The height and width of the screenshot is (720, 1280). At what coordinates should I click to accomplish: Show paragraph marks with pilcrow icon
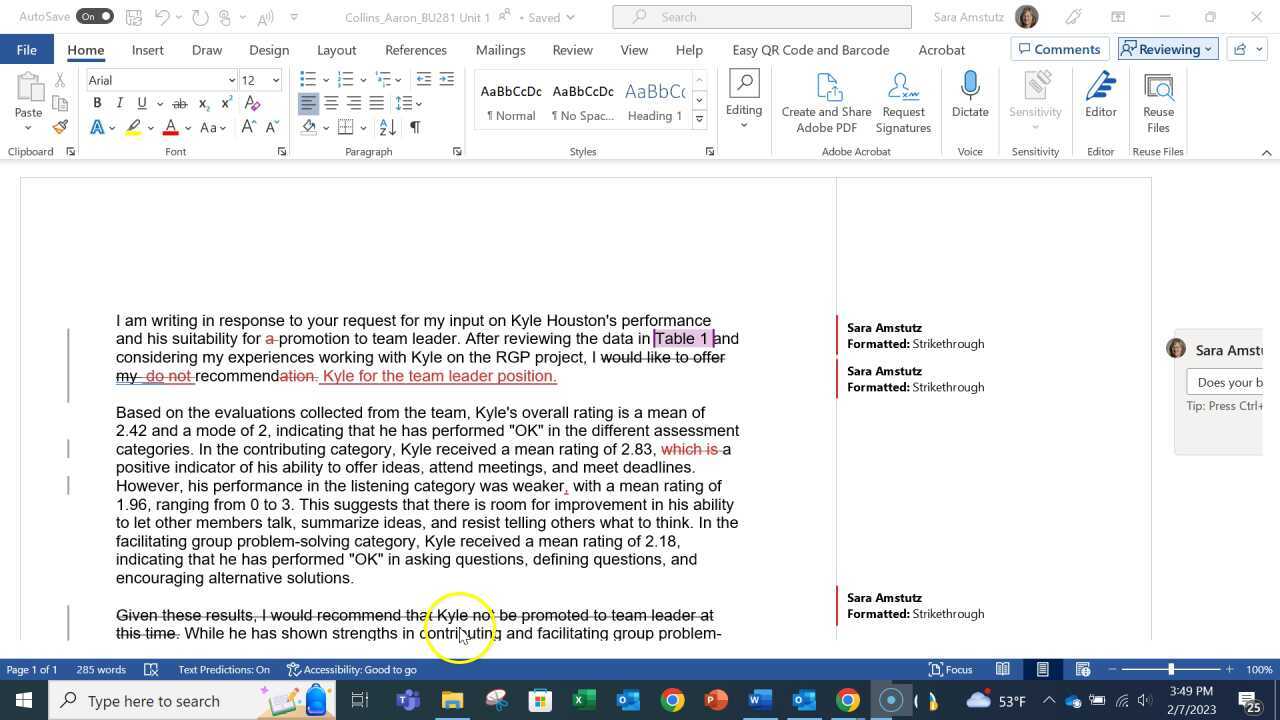coord(415,127)
